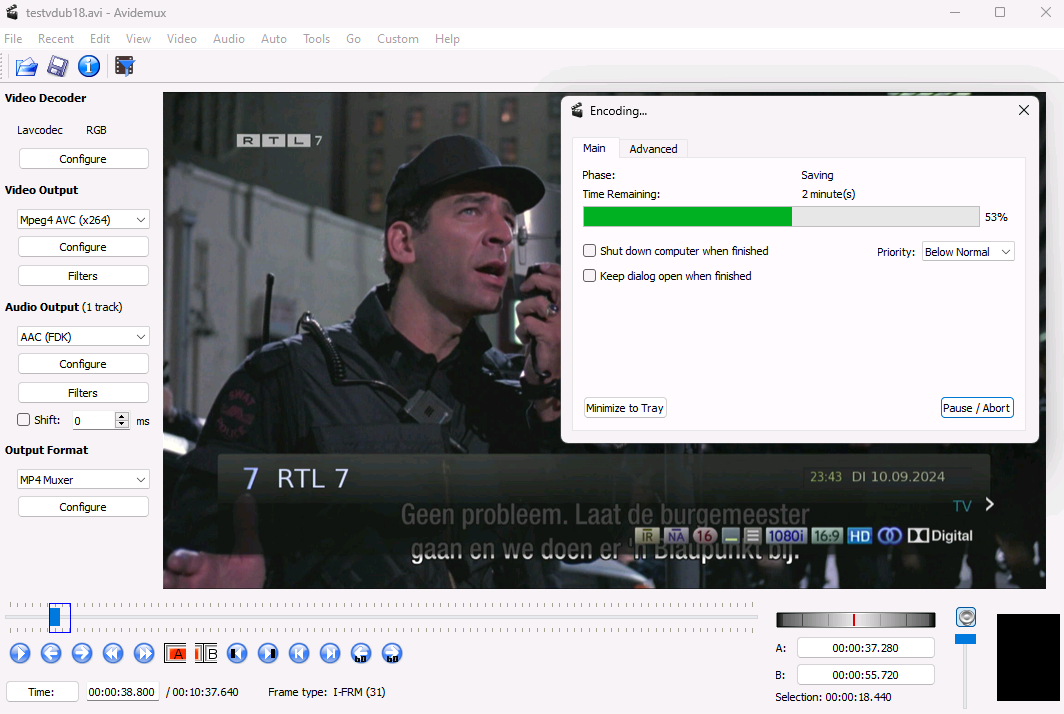The height and width of the screenshot is (714, 1064).
Task: Search for the next black frame
Action: (268, 653)
